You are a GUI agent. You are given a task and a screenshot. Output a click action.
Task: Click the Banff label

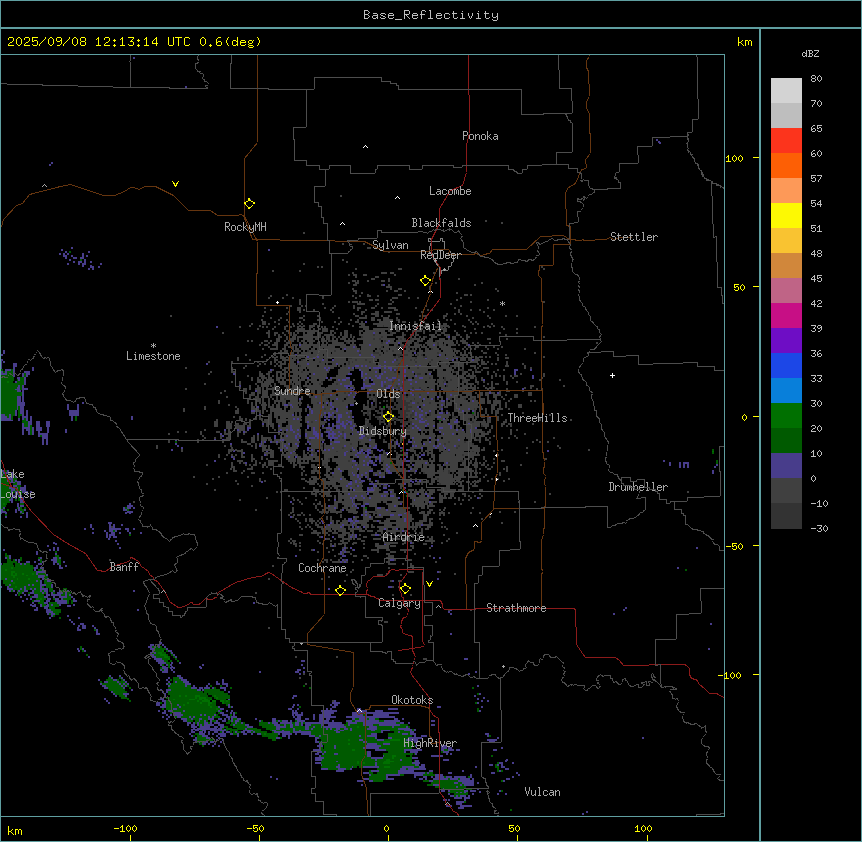(x=124, y=567)
